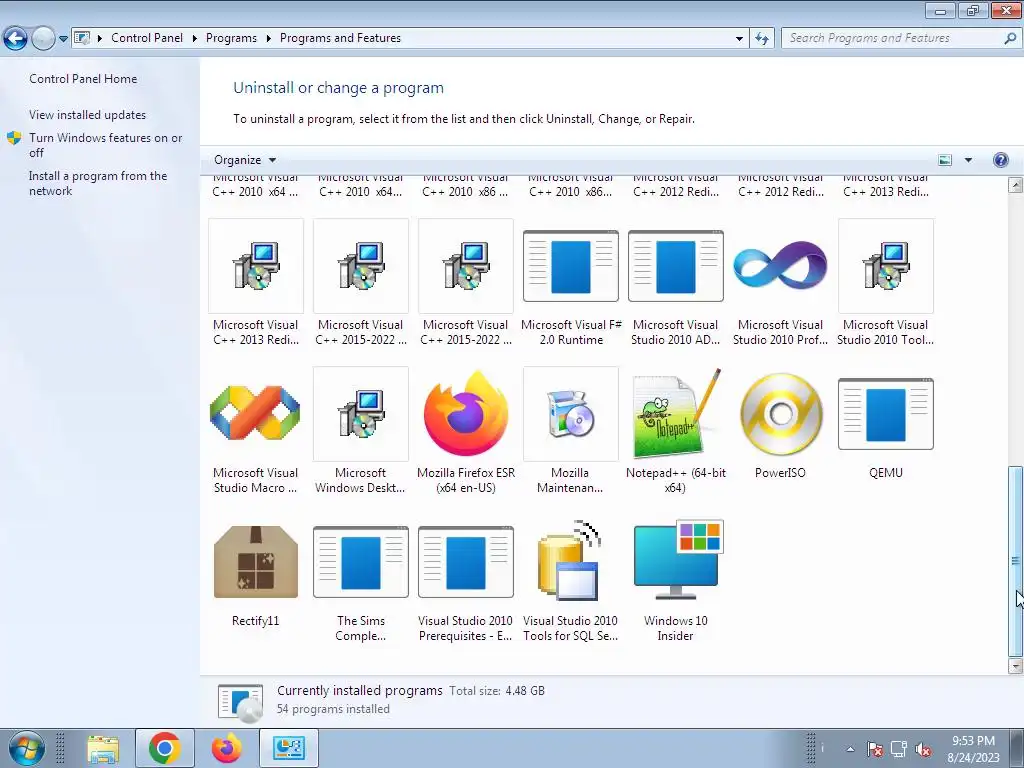Open the recent pages dropdown arrow
Image resolution: width=1024 pixels, height=768 pixels.
pos(63,39)
